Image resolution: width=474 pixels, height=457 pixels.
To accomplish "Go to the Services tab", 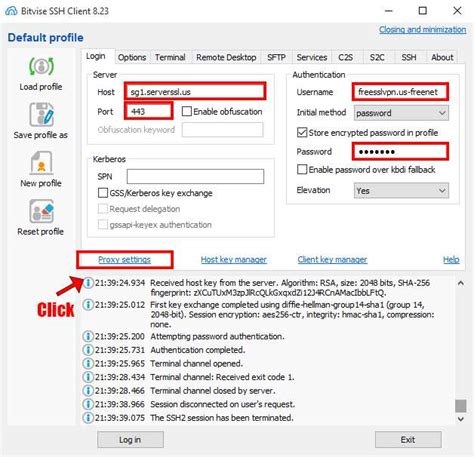I will (312, 57).
